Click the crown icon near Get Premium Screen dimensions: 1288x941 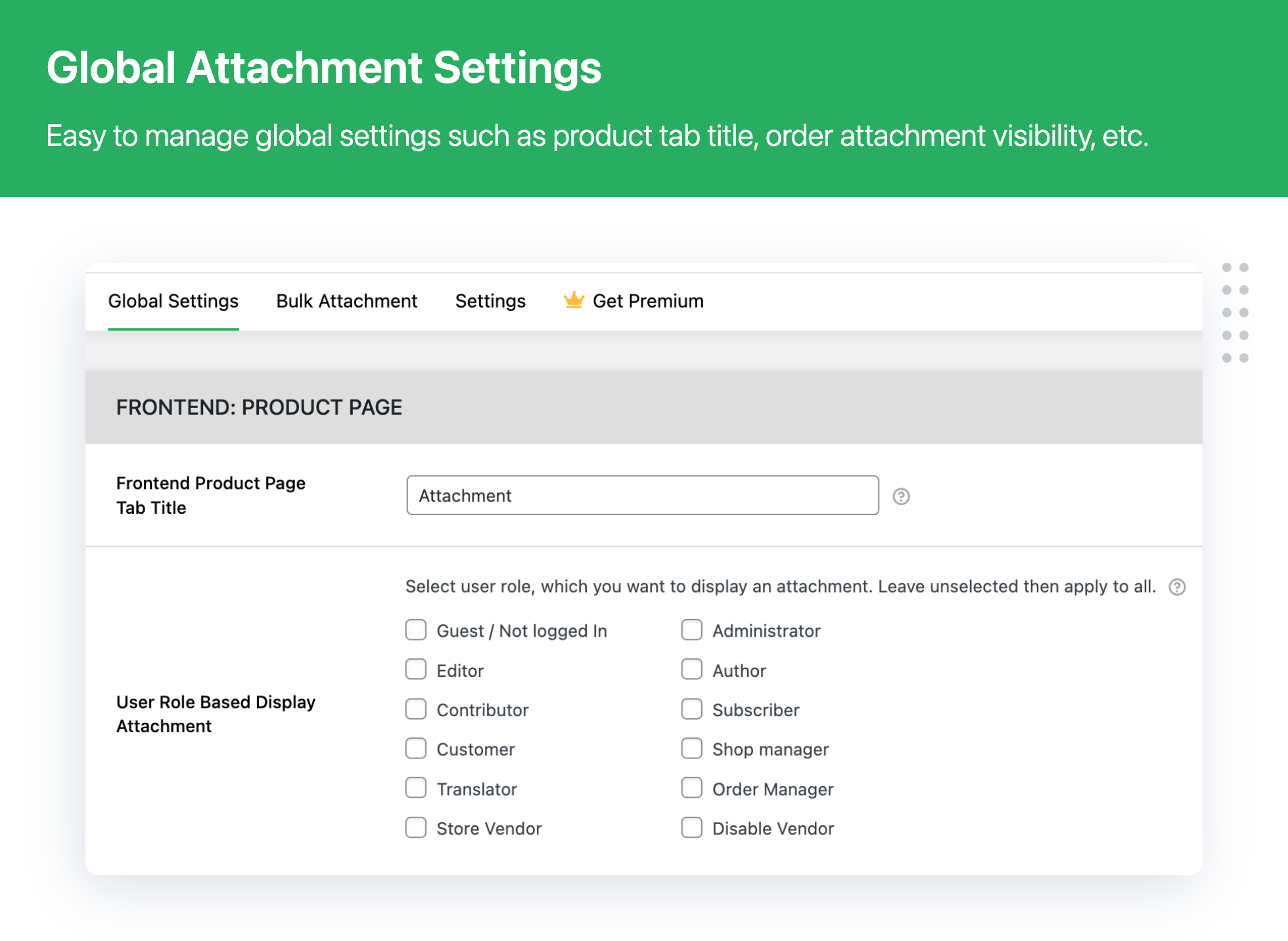pos(574,300)
